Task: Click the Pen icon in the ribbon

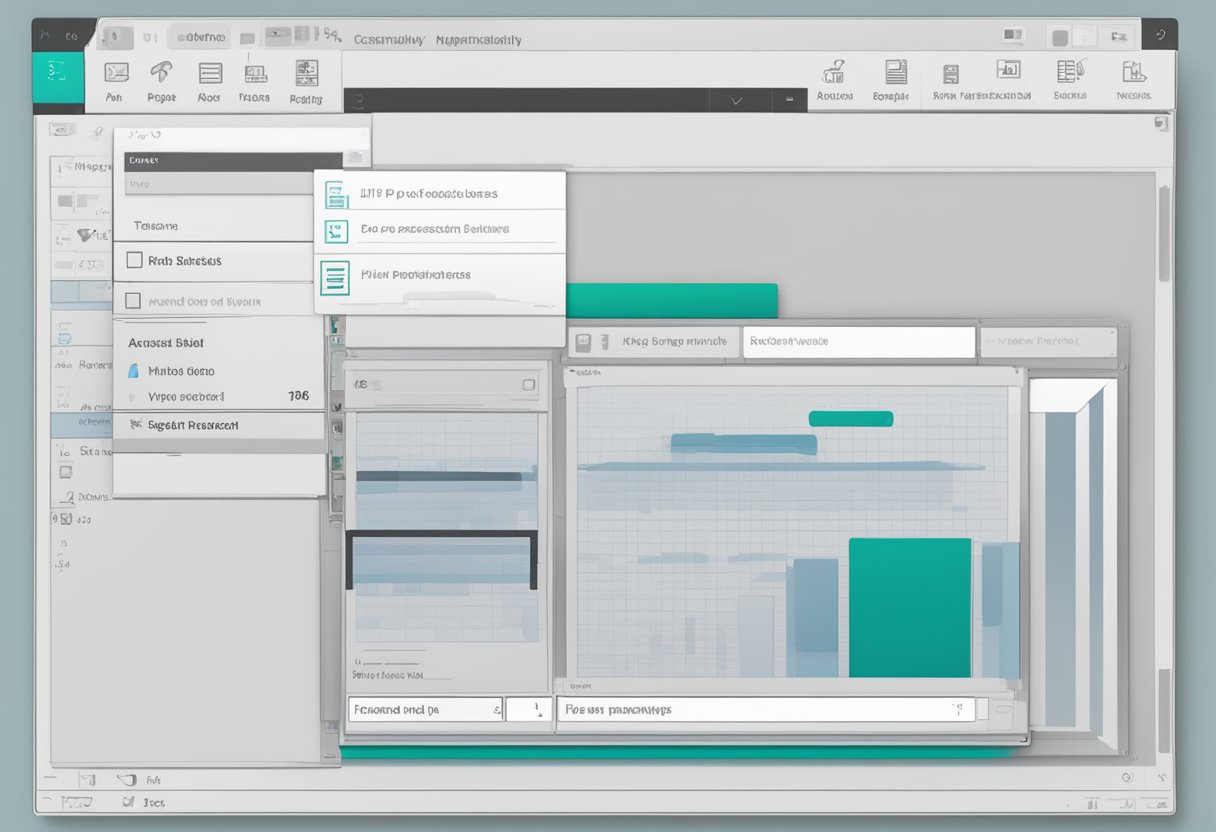Action: (x=116, y=74)
